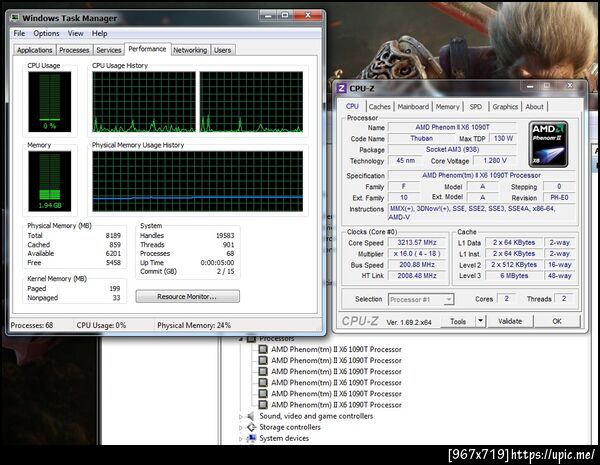600x465 pixels.
Task: Click the Package value Socket AM3 (938)
Action: (x=452, y=149)
